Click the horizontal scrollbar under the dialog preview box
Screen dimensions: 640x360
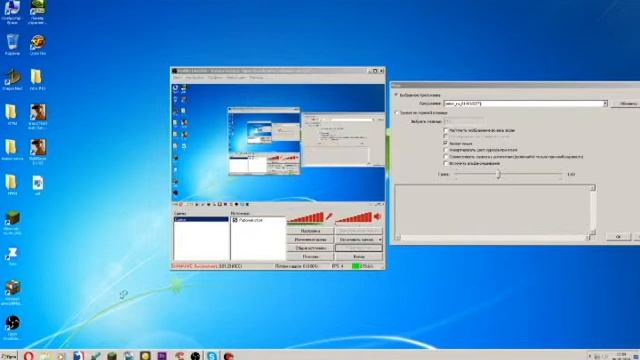pyautogui.click(x=493, y=238)
